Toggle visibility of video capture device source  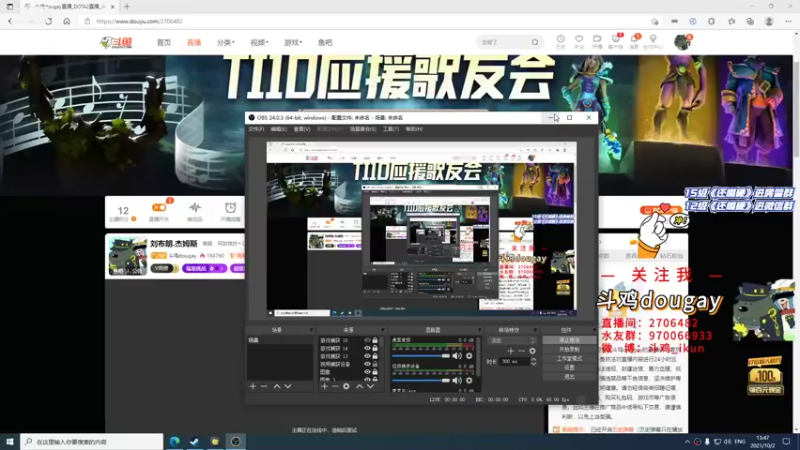(x=367, y=364)
